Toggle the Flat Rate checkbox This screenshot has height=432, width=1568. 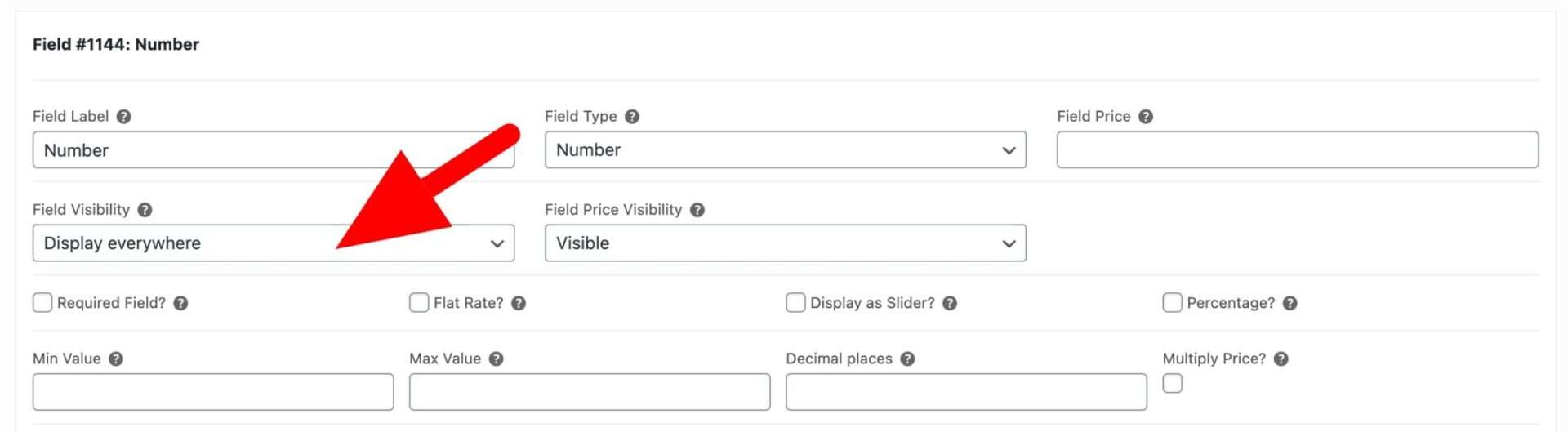pos(419,303)
